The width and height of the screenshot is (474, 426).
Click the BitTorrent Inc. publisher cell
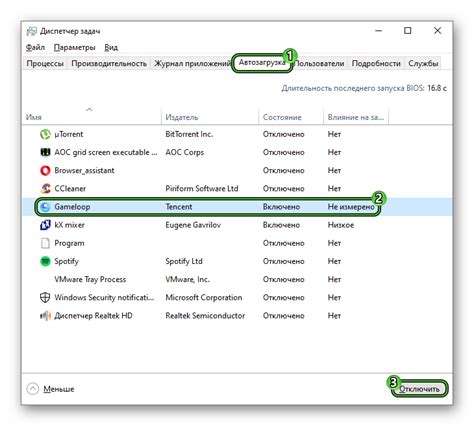click(189, 134)
